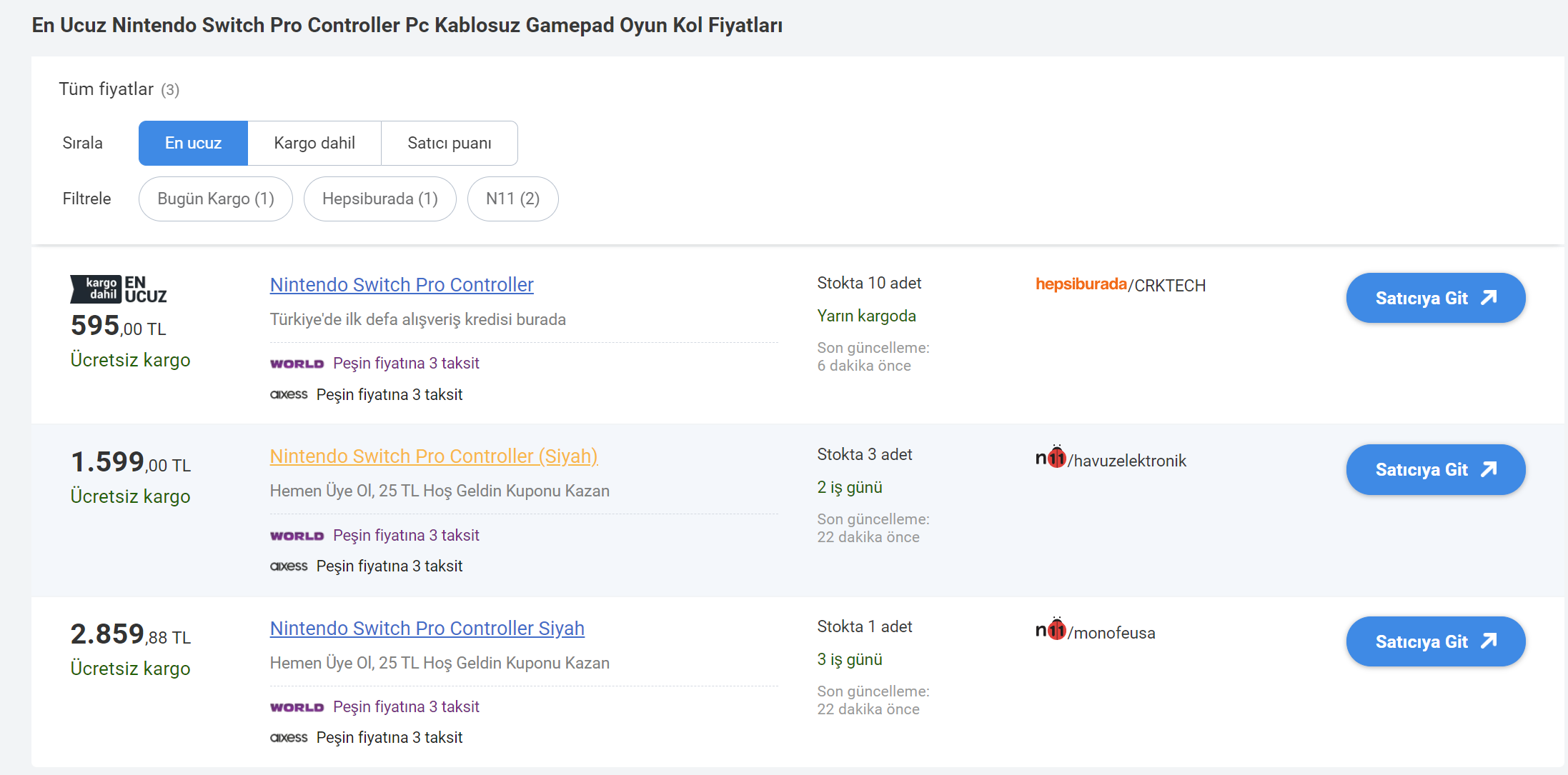This screenshot has height=775, width=1568.
Task: Click the 595,00 TL price
Action: click(x=119, y=326)
